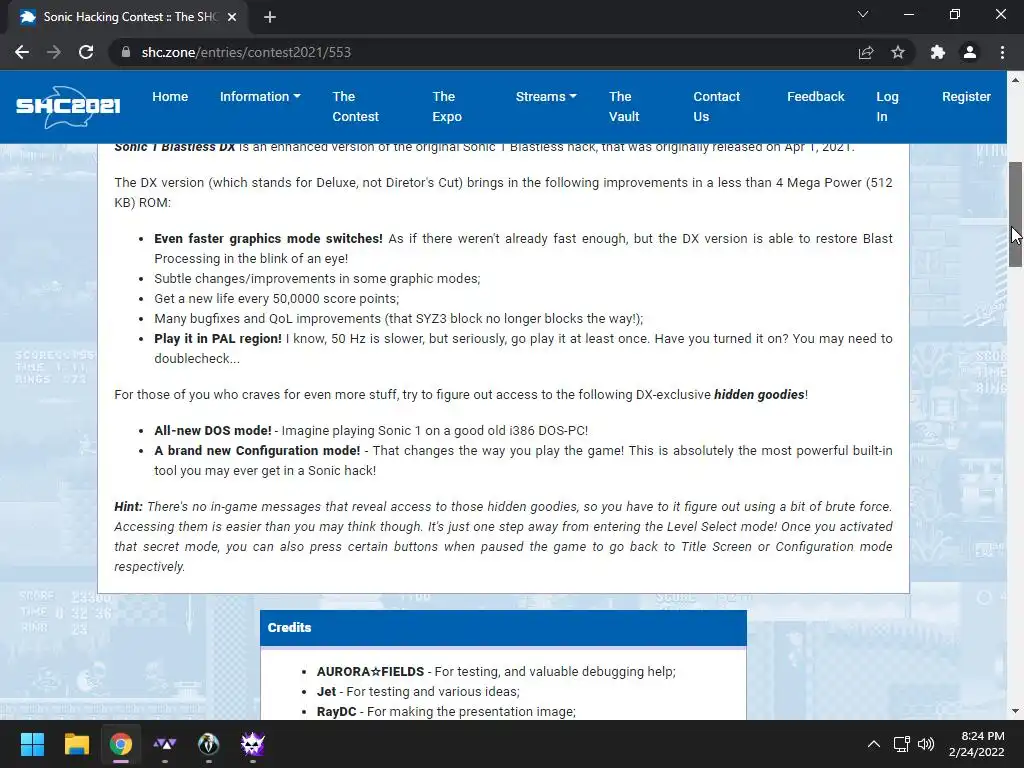Open the Chrome three-dot menu
Image resolution: width=1024 pixels, height=768 pixels.
click(1002, 52)
